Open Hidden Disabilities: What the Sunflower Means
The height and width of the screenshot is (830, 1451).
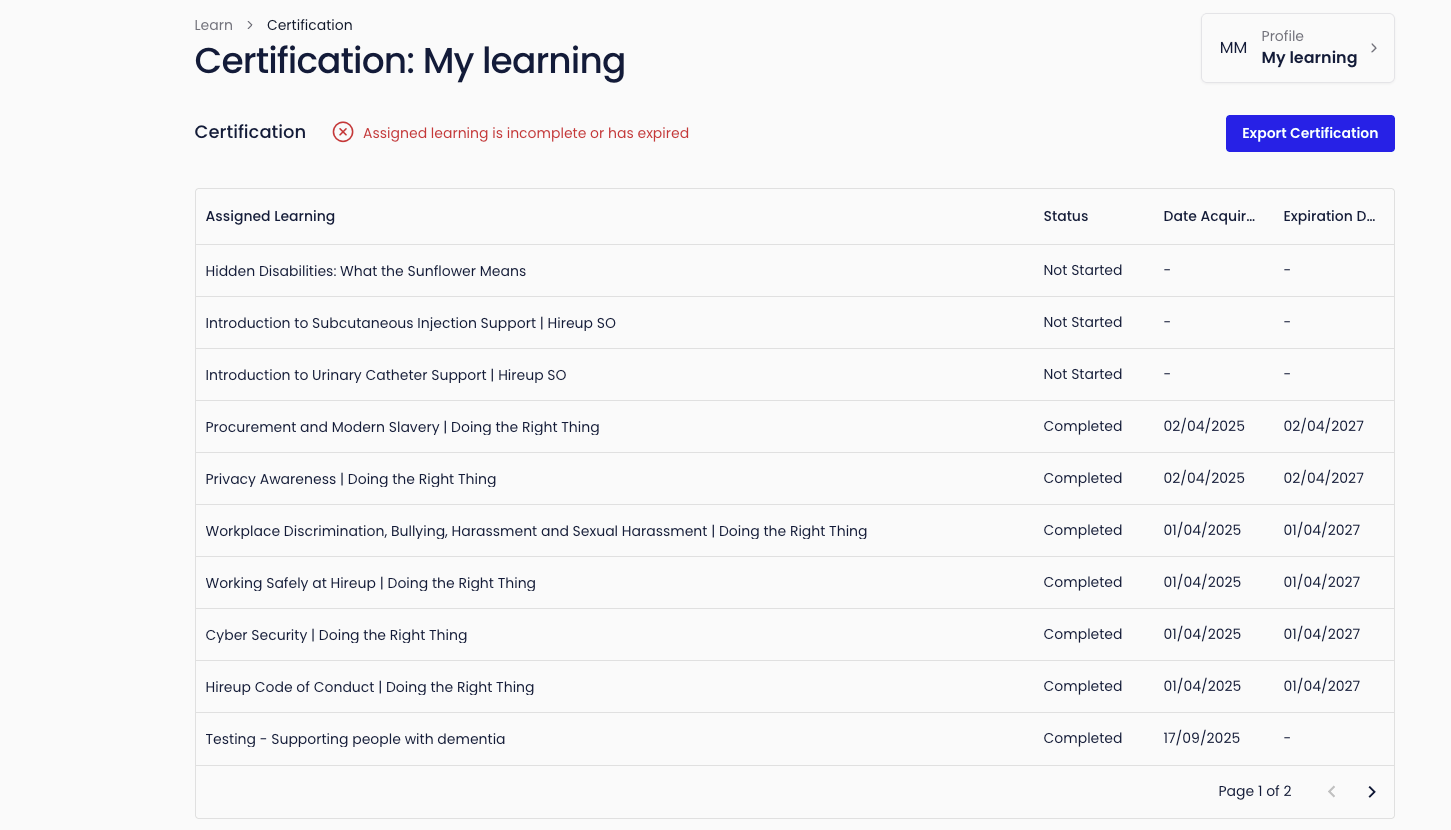(365, 271)
